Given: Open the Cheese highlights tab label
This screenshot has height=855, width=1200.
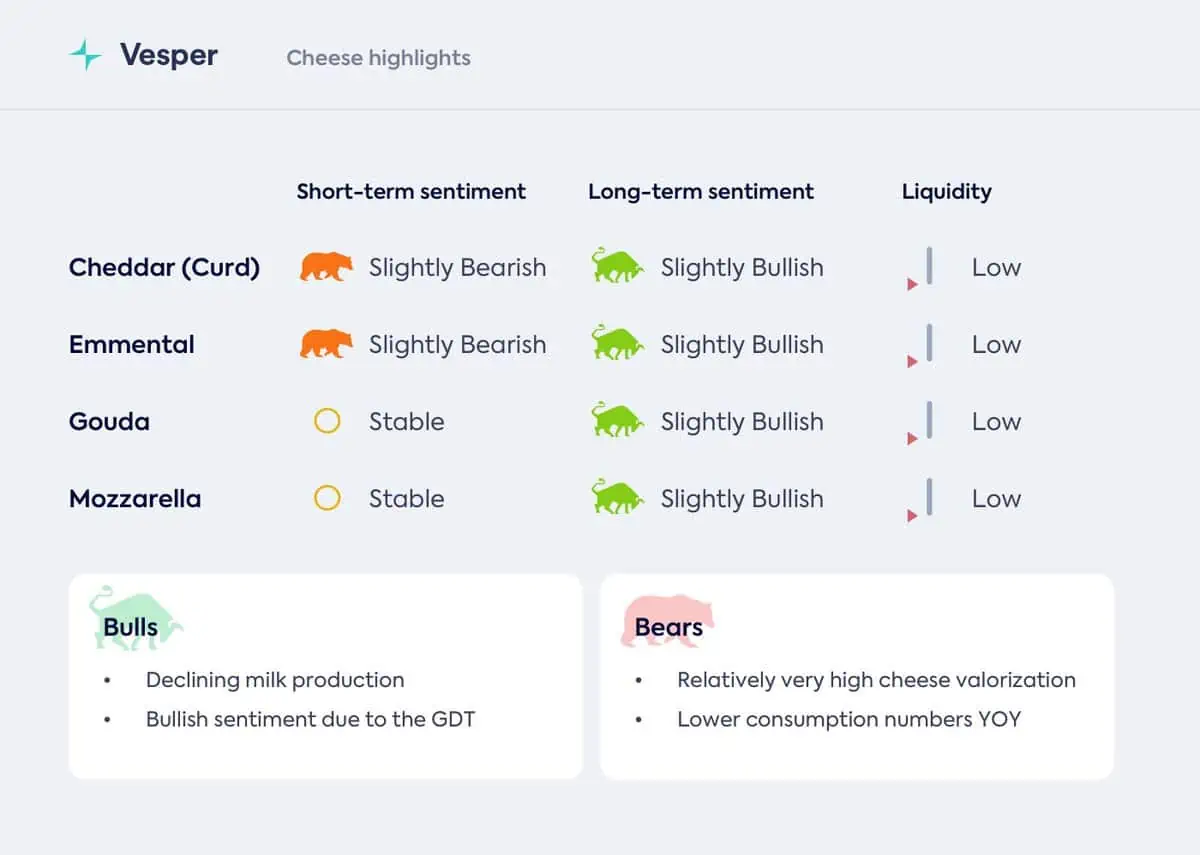Looking at the screenshot, I should click(x=379, y=58).
